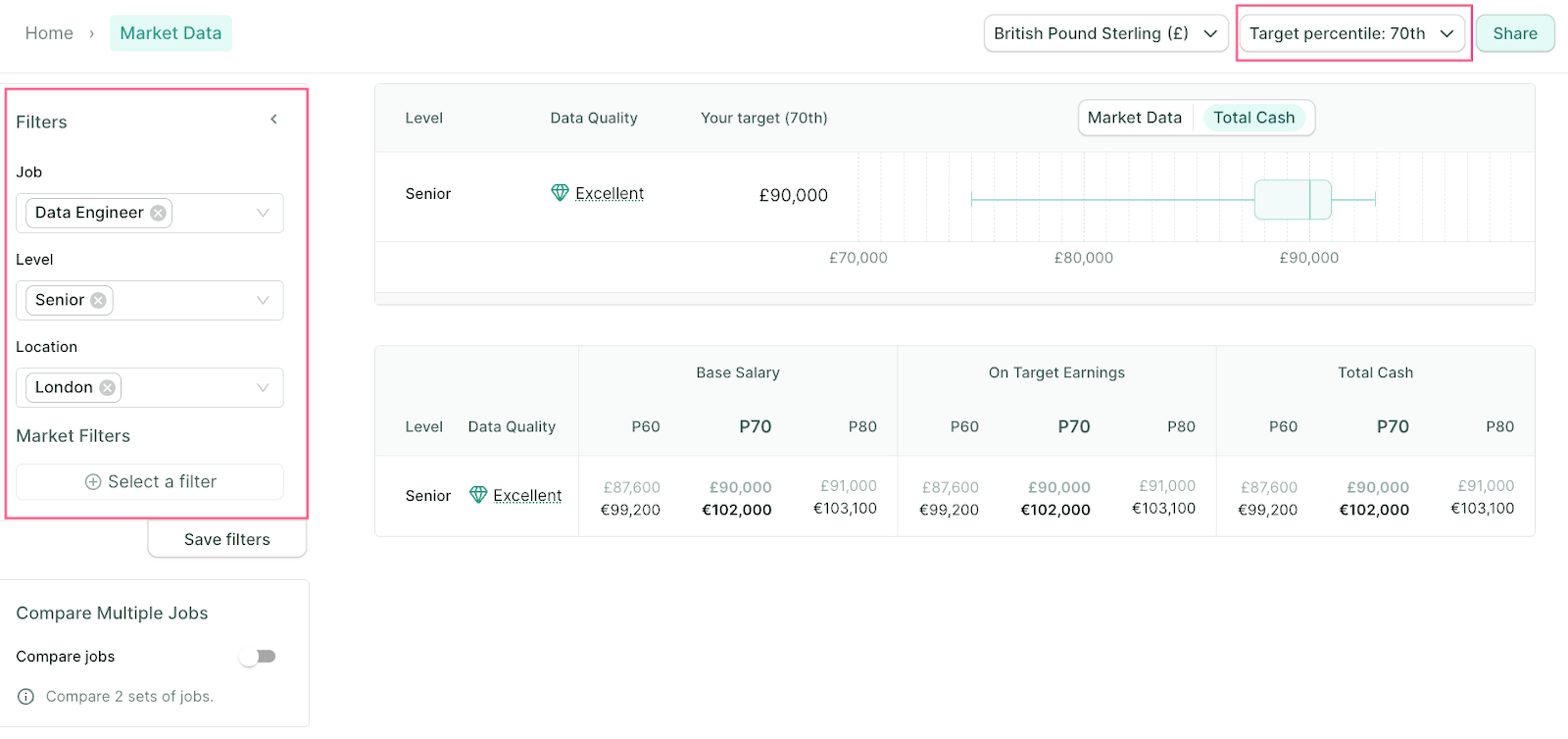Click the Senior label in the salary table
This screenshot has width=1568, height=739.
428,496
